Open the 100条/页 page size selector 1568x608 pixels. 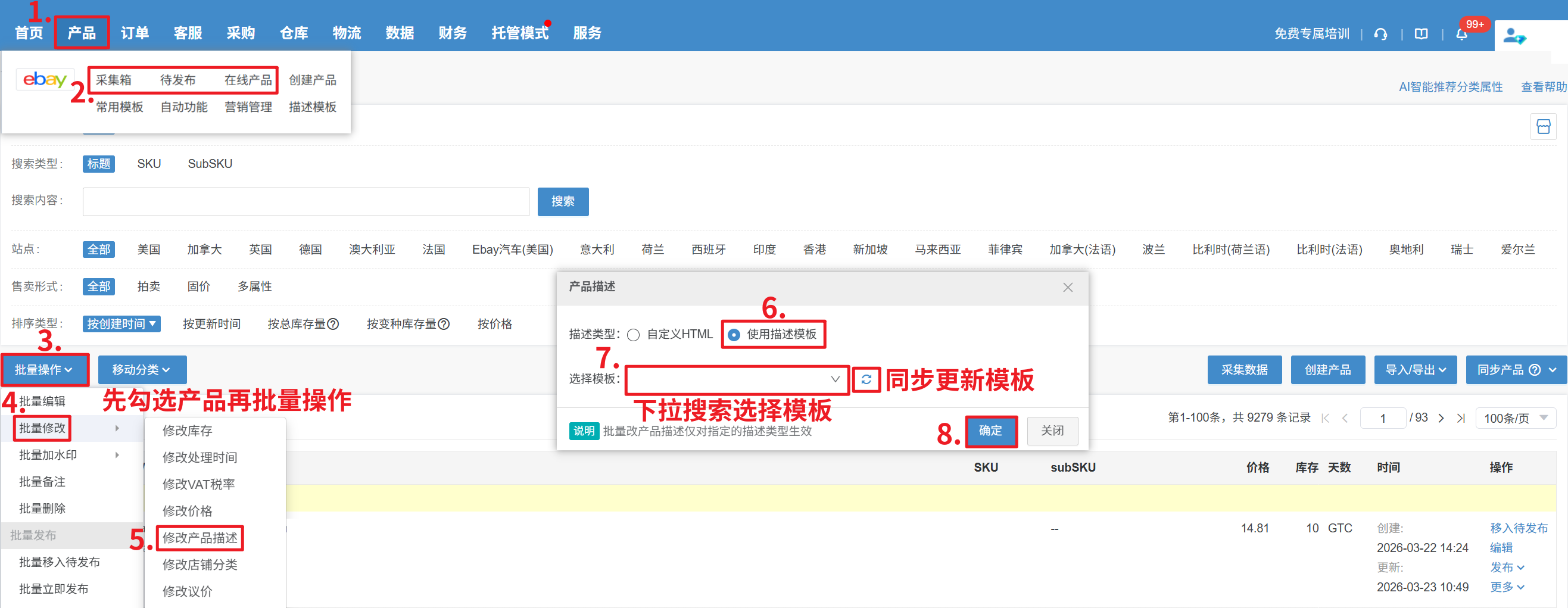tap(1515, 418)
